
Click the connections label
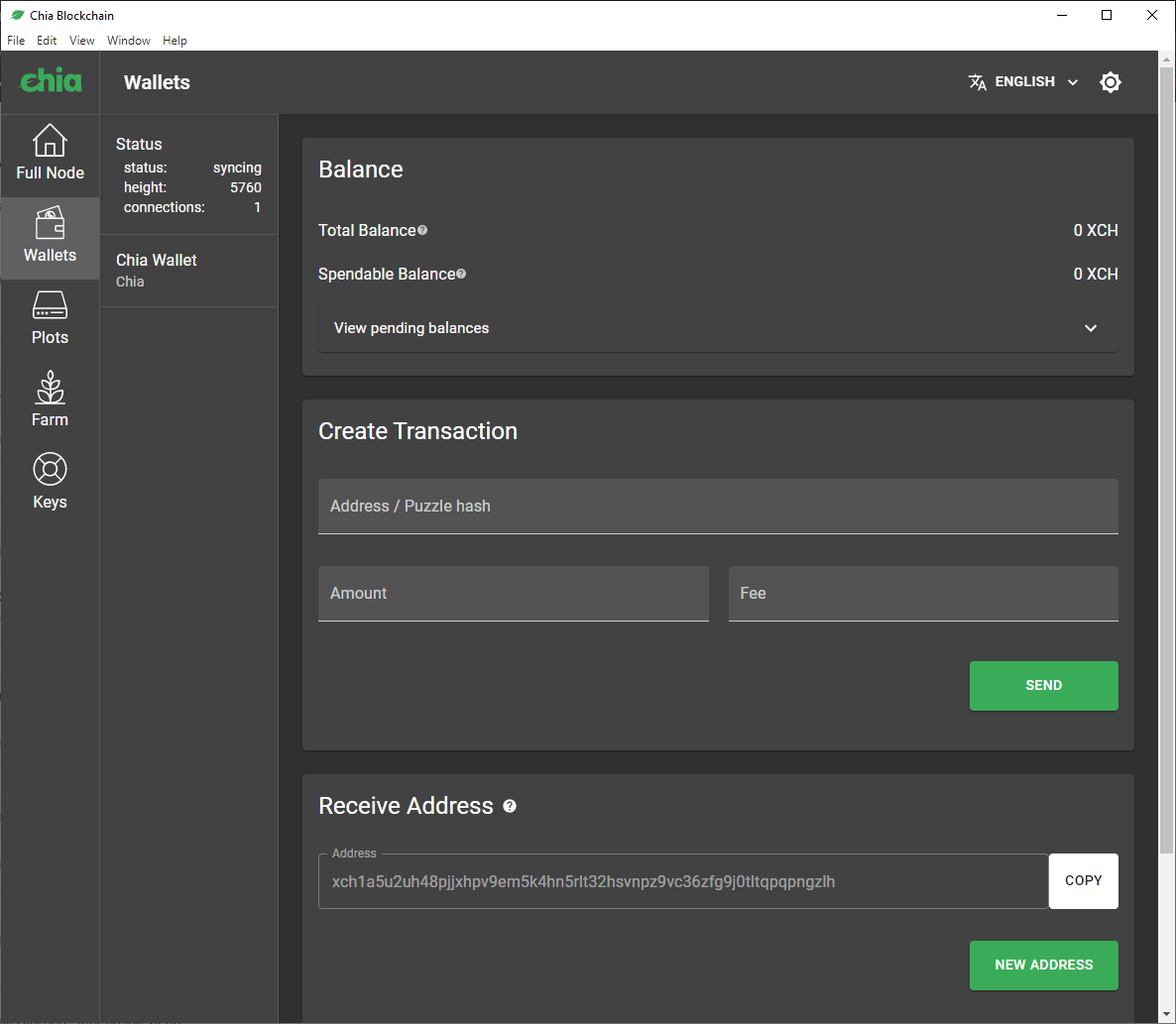pos(165,207)
